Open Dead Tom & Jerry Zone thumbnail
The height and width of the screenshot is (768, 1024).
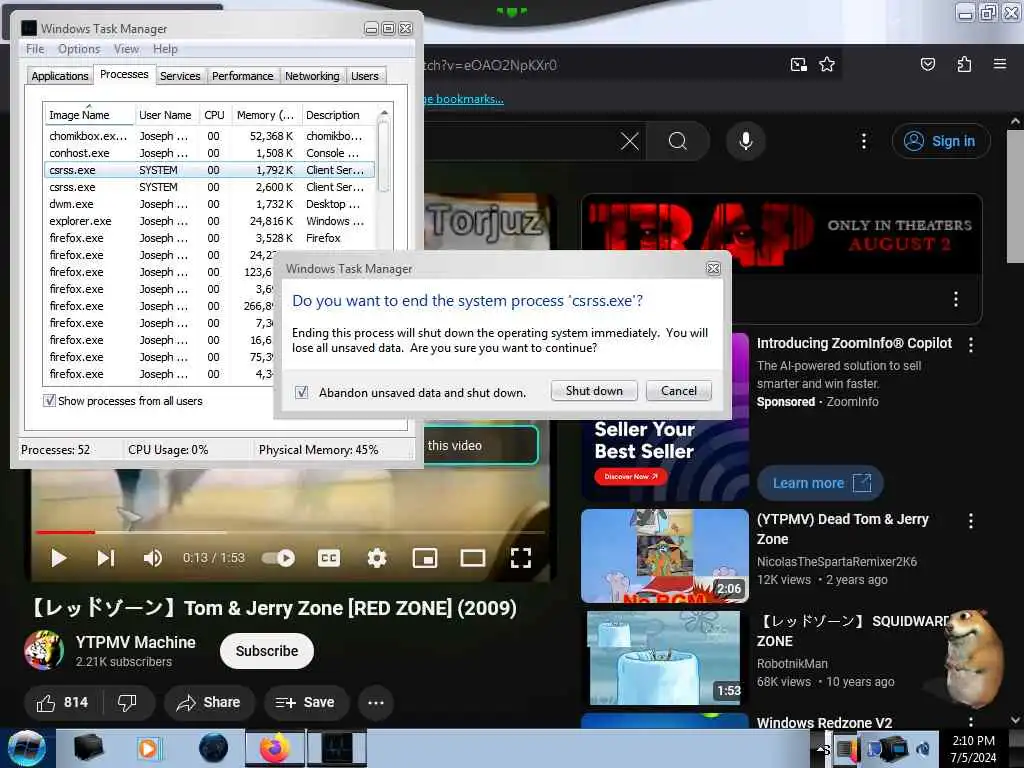point(665,556)
